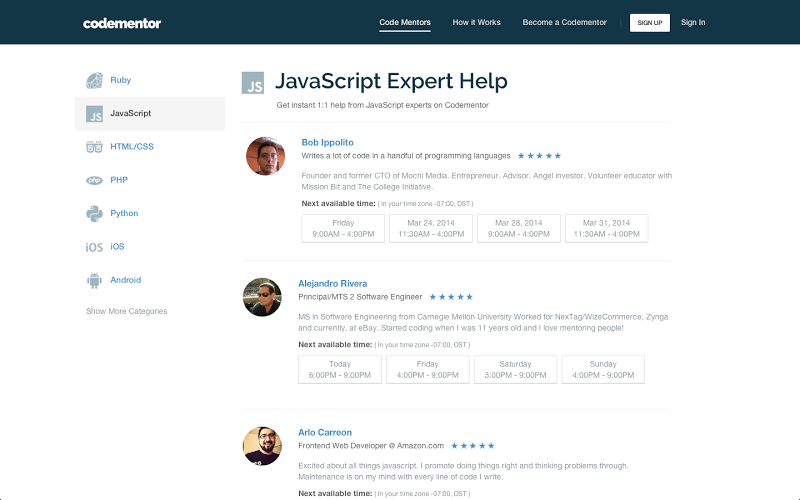Choose Bob's Mar 31, 2014 time slot
The image size is (800, 500).
click(607, 229)
